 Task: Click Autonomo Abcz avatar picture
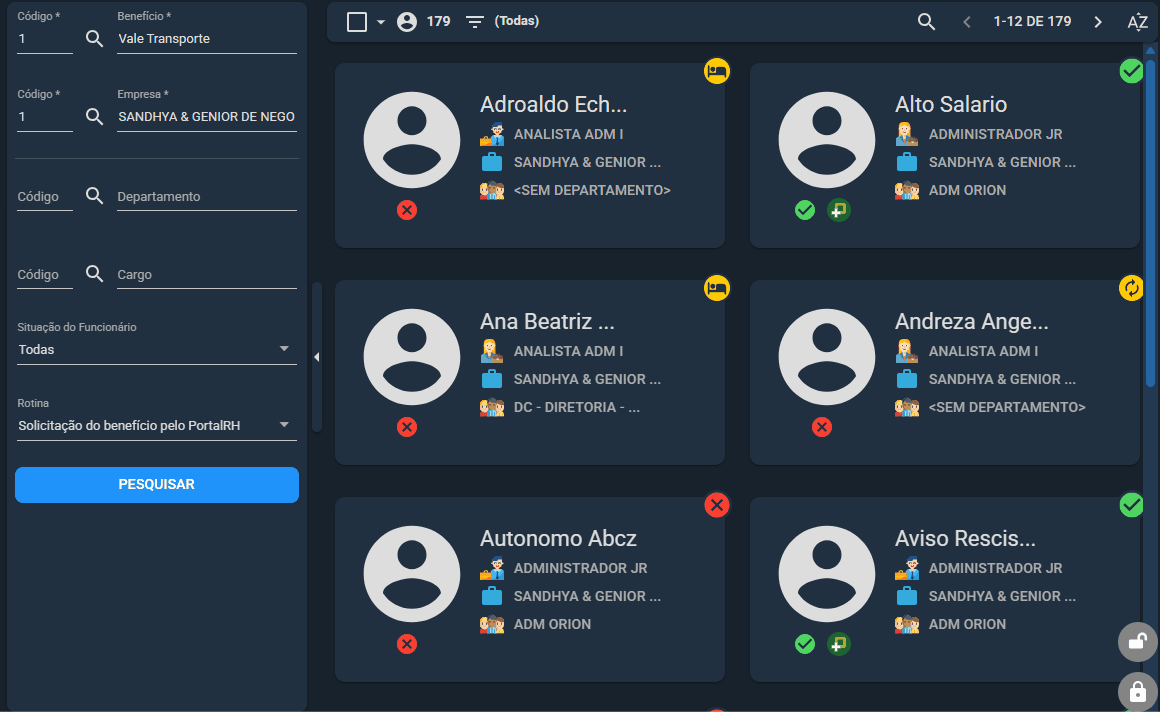412,574
